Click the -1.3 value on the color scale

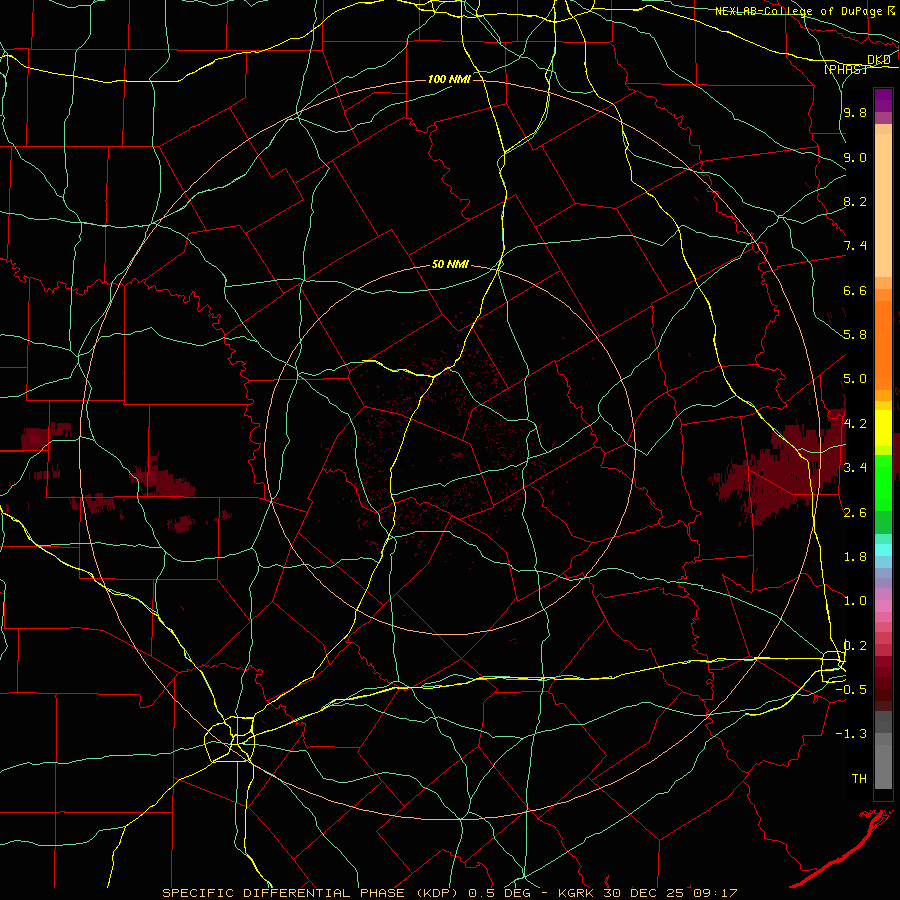pos(851,734)
